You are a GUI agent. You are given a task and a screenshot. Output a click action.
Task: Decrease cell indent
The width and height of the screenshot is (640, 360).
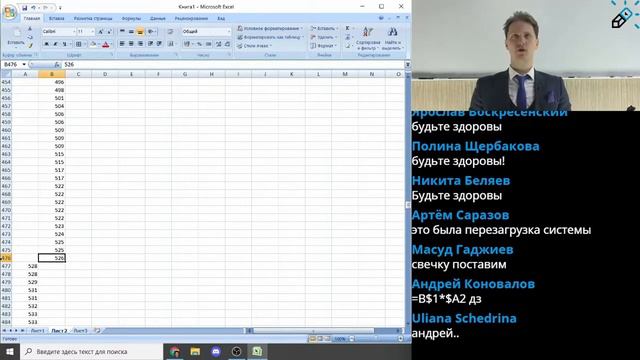tap(151, 44)
